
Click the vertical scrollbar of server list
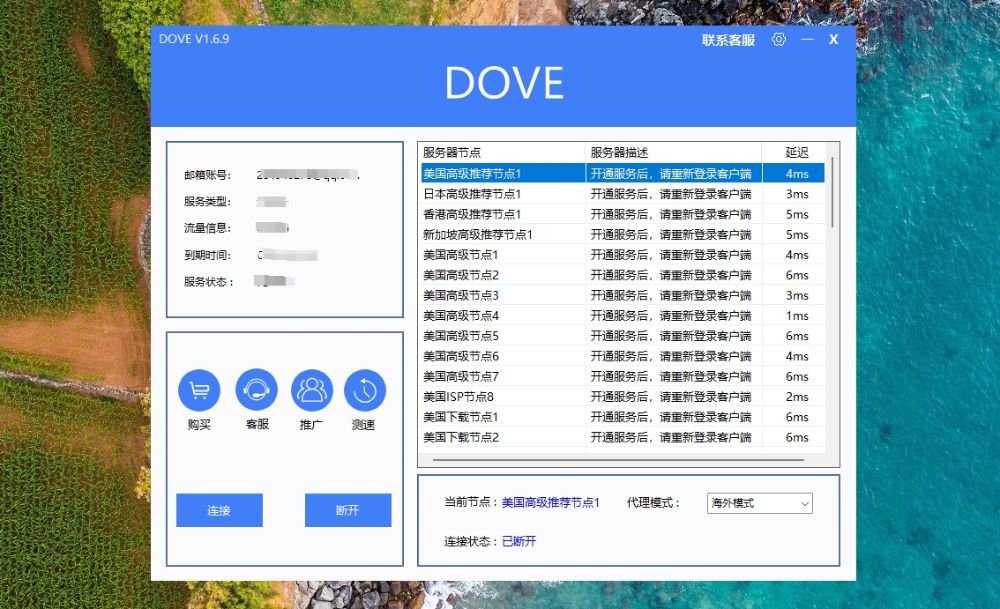(832, 193)
